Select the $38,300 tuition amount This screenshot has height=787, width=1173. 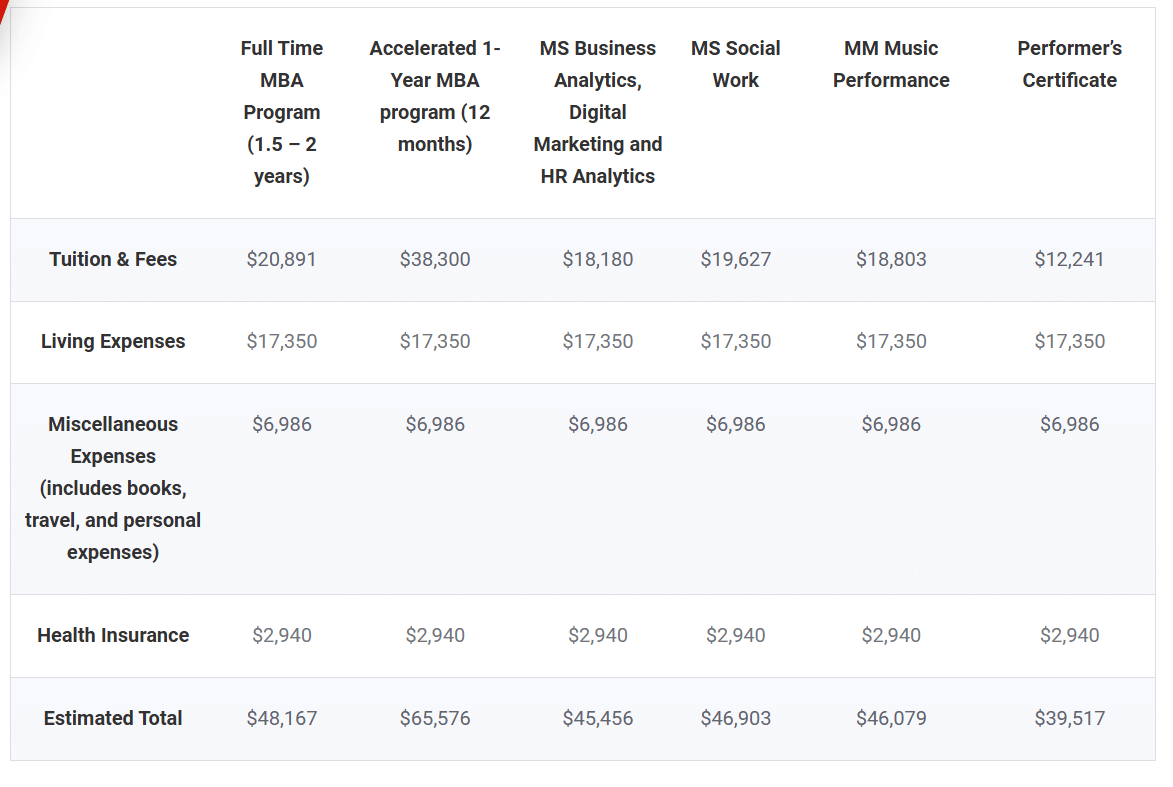pos(435,259)
